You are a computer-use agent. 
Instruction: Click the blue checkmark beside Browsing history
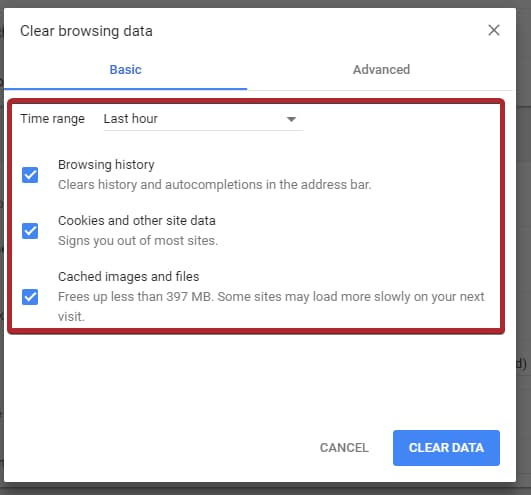(30, 175)
